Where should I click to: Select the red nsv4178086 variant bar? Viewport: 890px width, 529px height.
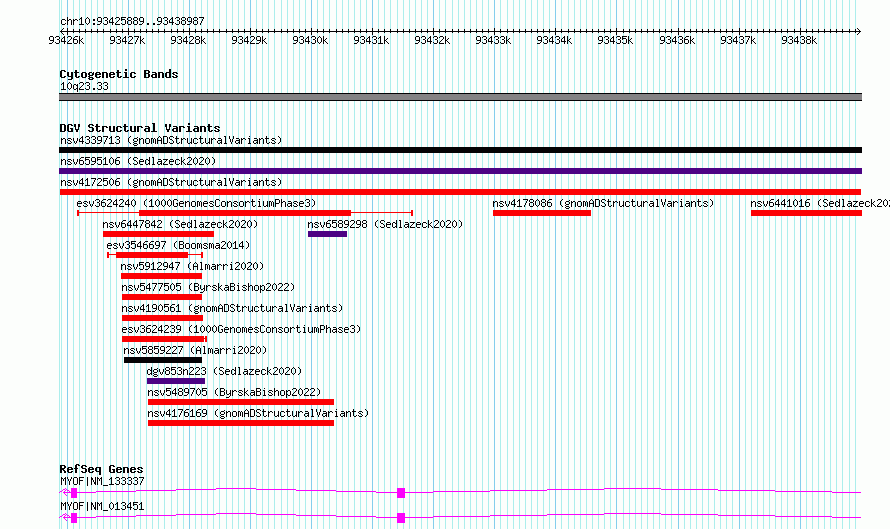(542, 213)
